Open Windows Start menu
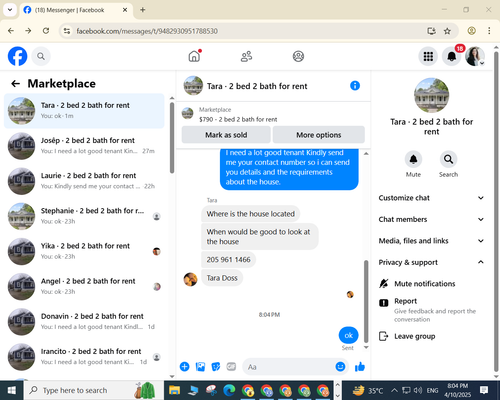Viewport: 500px width, 400px height. (12, 390)
